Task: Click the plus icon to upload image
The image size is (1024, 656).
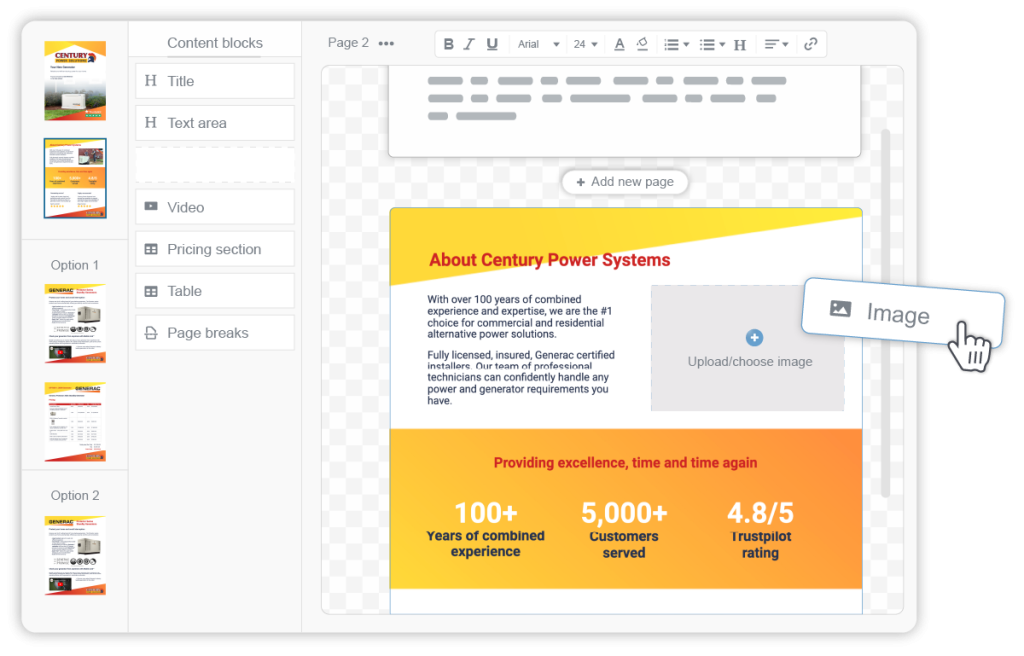Action: click(754, 338)
